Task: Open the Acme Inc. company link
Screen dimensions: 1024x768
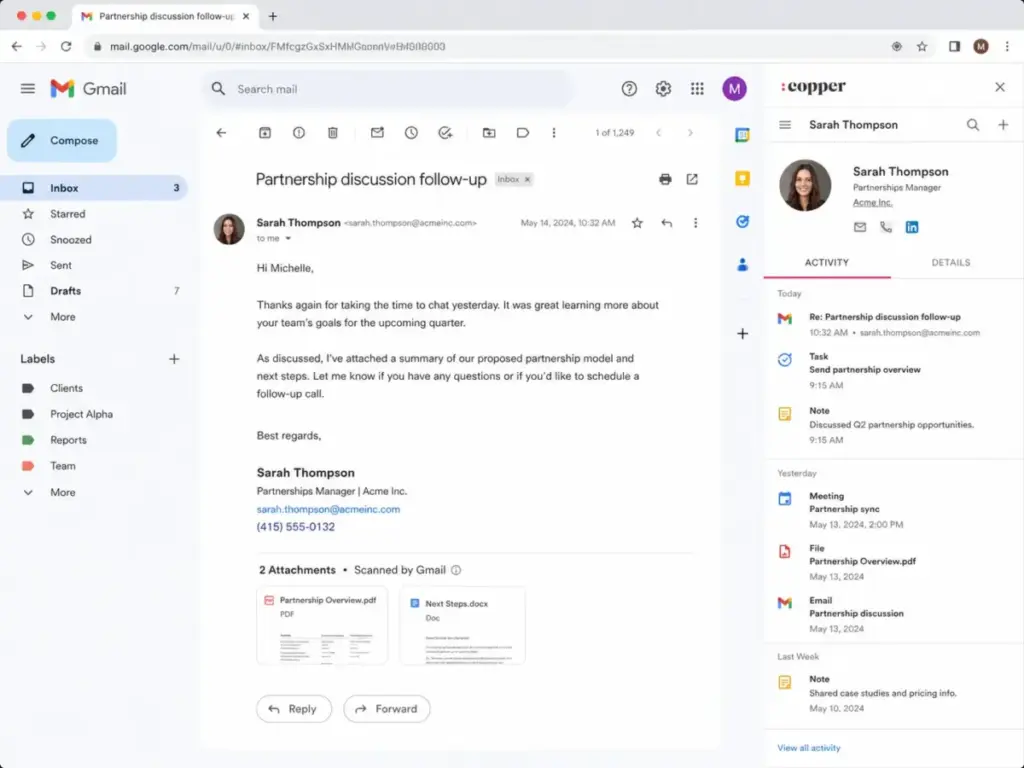Action: (x=872, y=202)
